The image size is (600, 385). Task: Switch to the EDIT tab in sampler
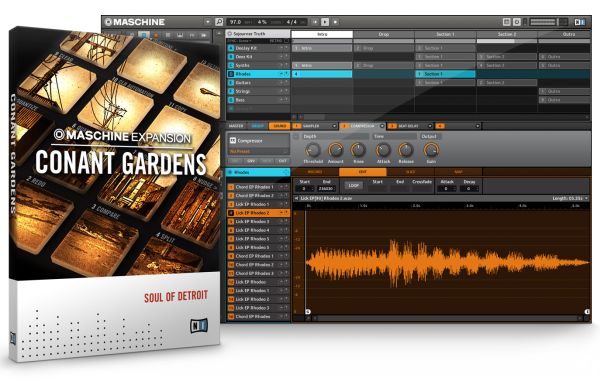[362, 172]
